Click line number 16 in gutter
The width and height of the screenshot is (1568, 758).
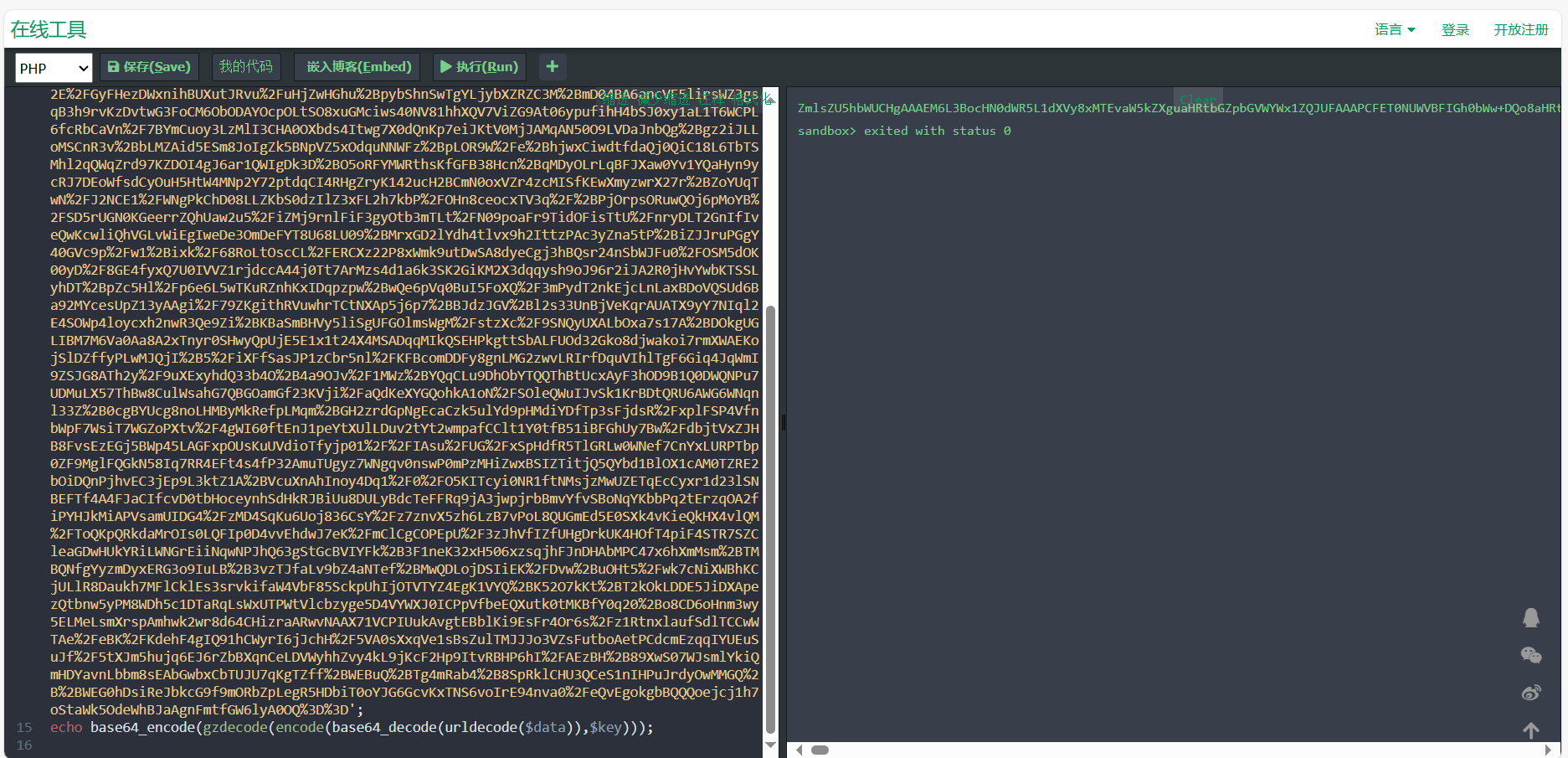24,745
